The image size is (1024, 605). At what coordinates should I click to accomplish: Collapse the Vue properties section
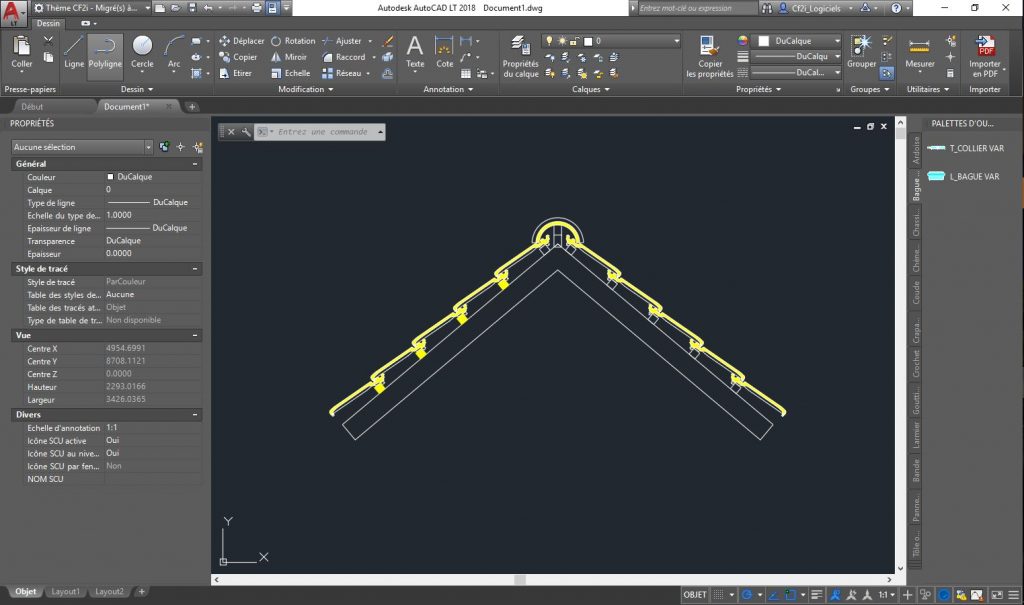[195, 335]
